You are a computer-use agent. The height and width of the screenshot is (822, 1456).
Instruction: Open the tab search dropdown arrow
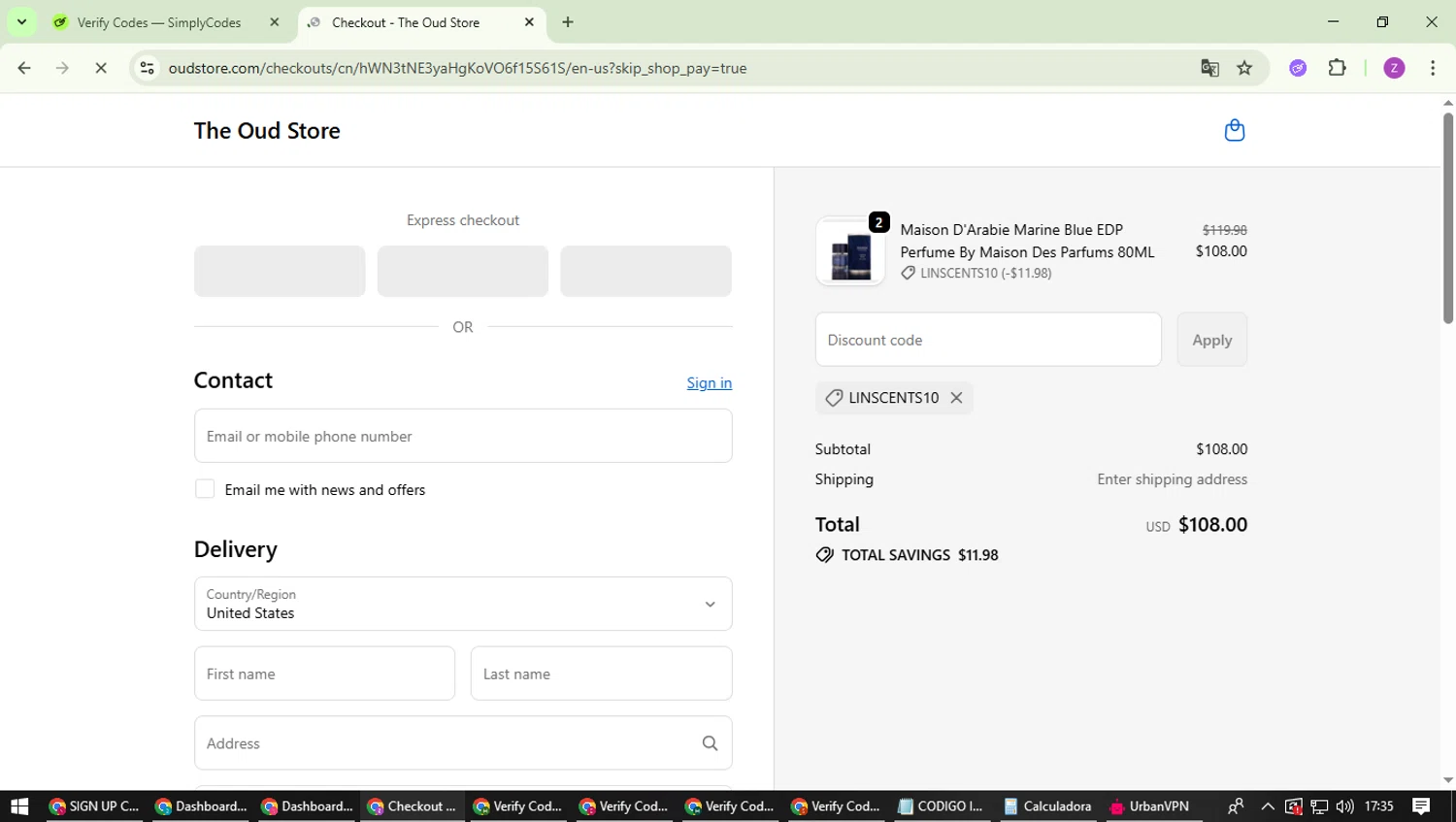[21, 21]
